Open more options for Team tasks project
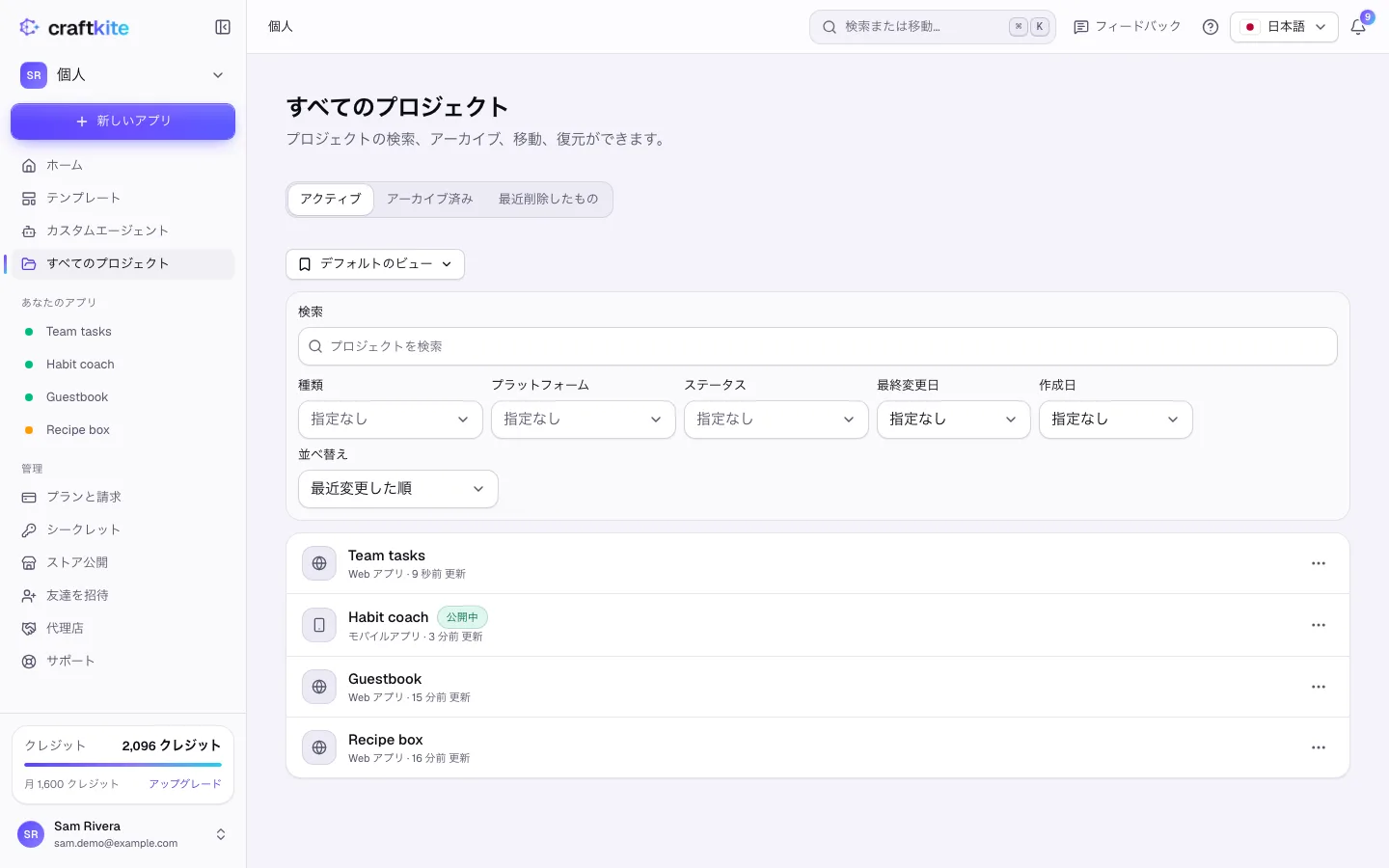Viewport: 1389px width, 868px height. point(1319,563)
